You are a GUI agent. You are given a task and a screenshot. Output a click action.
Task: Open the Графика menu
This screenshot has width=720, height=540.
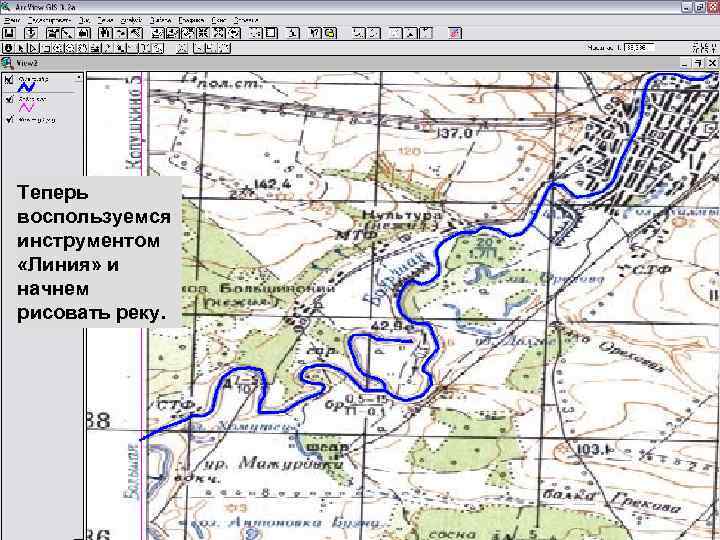click(x=191, y=20)
